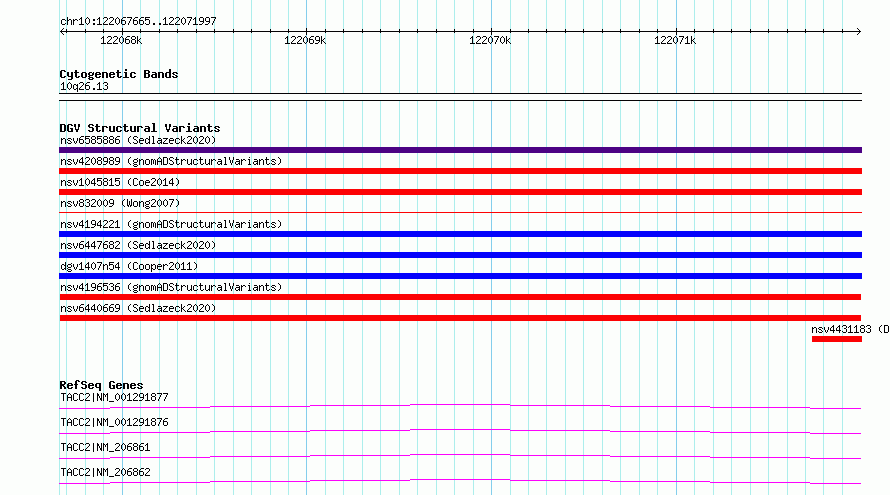Click the thin red nsv832009 variant line
890x495 pixels.
[x=460, y=213]
